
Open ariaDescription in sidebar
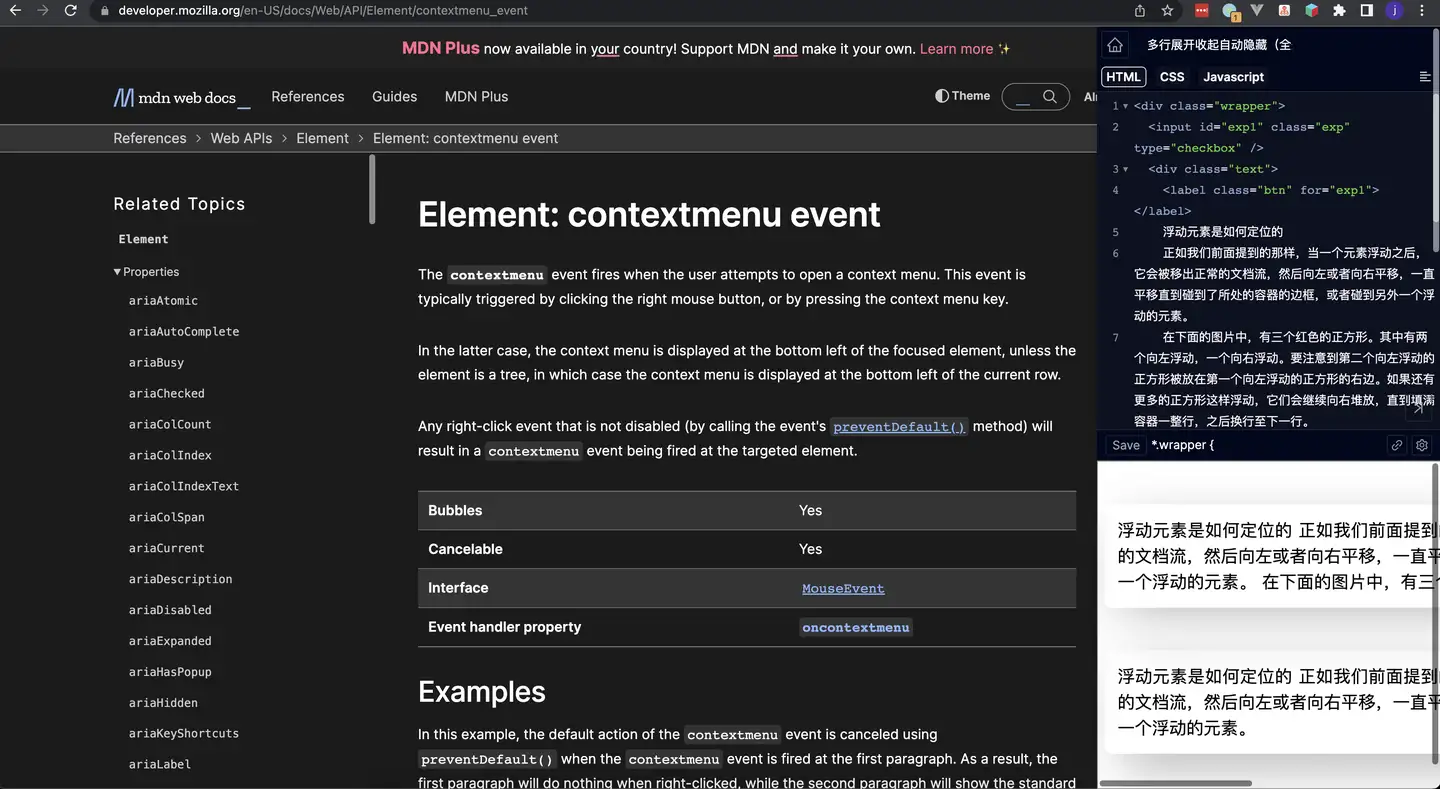180,580
